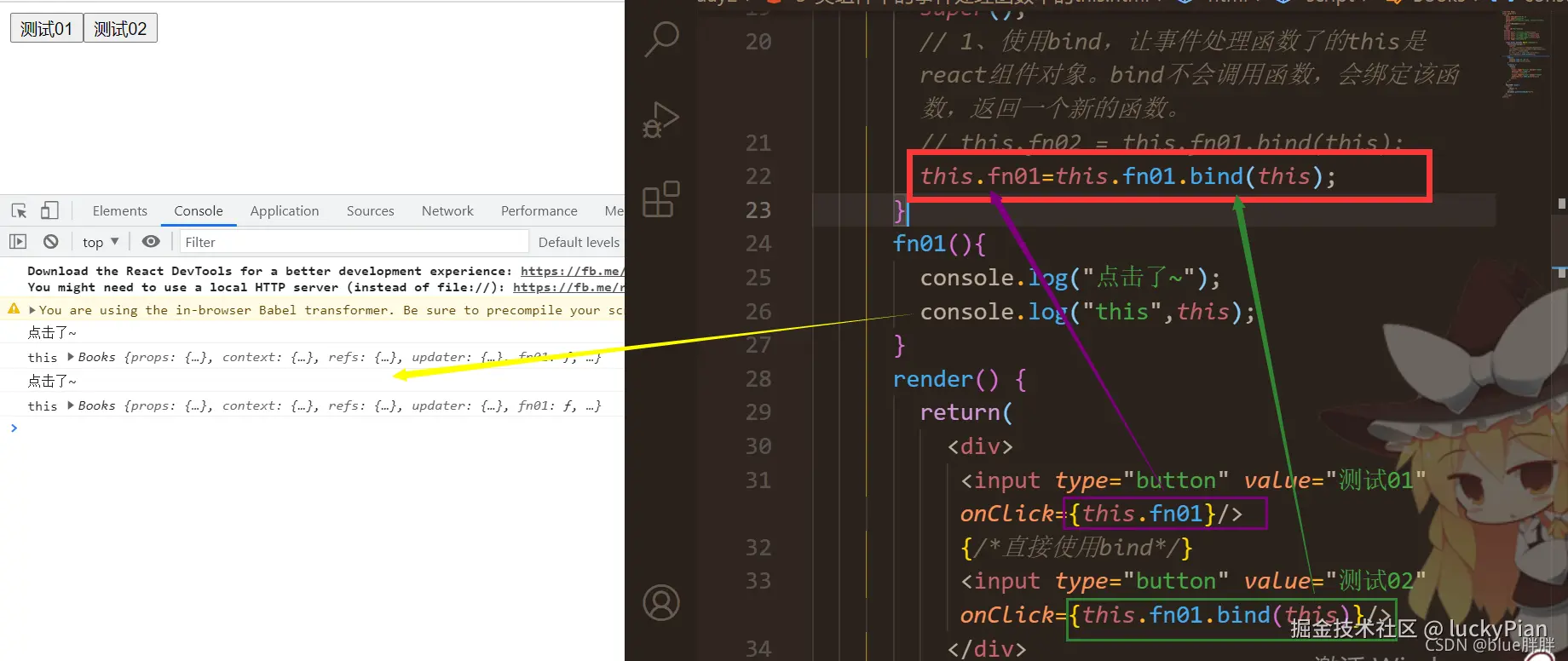1568x661 pixels.
Task: Switch to the Sources tab
Action: click(370, 210)
